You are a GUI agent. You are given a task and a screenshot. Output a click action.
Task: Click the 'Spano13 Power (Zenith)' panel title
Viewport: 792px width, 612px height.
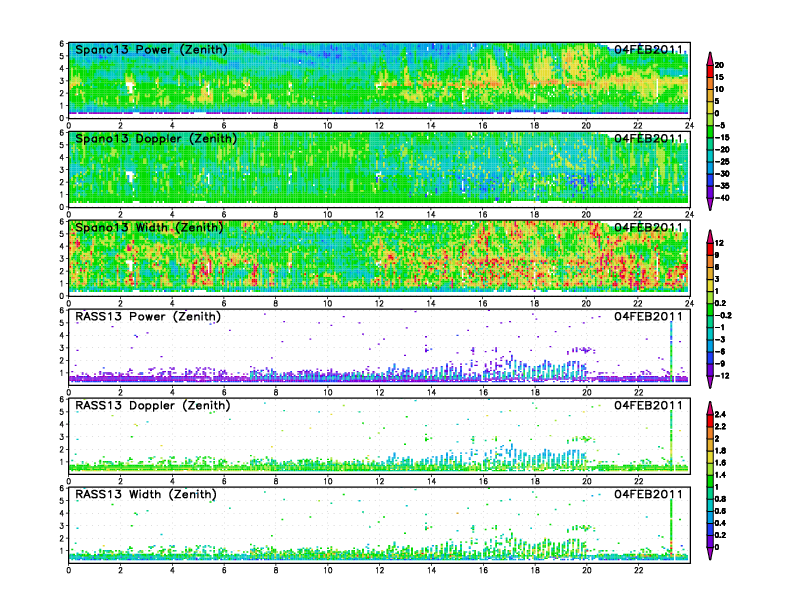click(151, 50)
